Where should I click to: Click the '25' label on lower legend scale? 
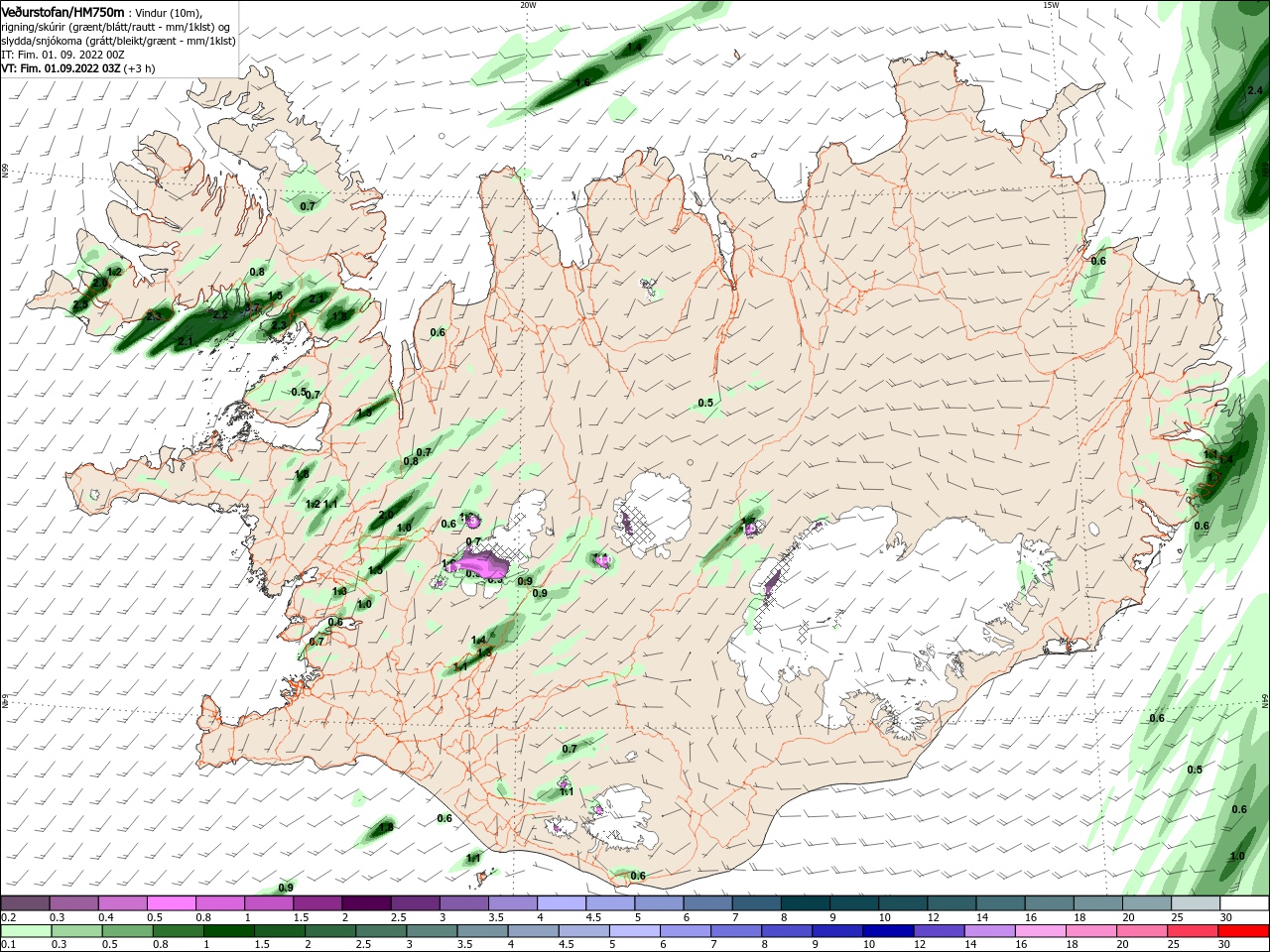1173,945
